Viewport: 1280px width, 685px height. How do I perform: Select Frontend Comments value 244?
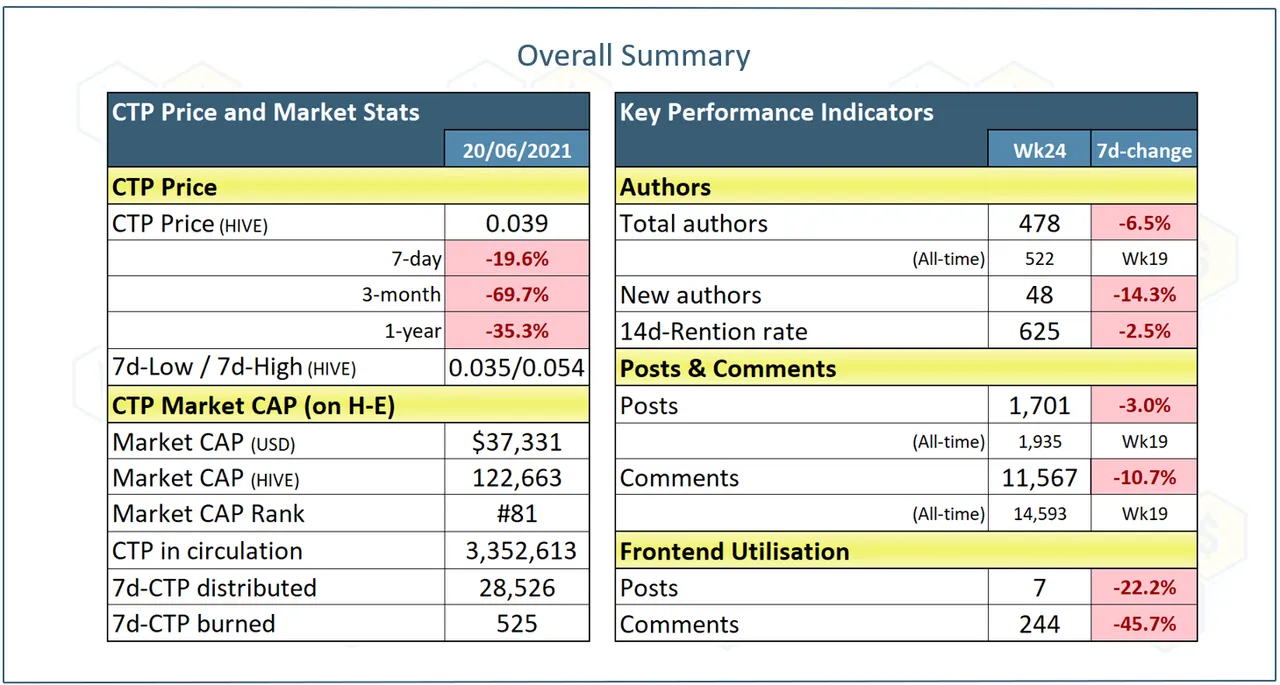1039,623
